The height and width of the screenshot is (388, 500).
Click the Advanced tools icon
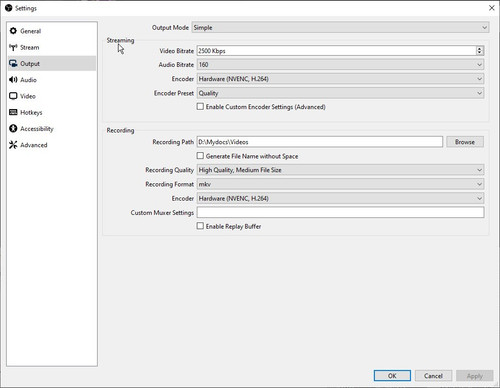point(13,145)
